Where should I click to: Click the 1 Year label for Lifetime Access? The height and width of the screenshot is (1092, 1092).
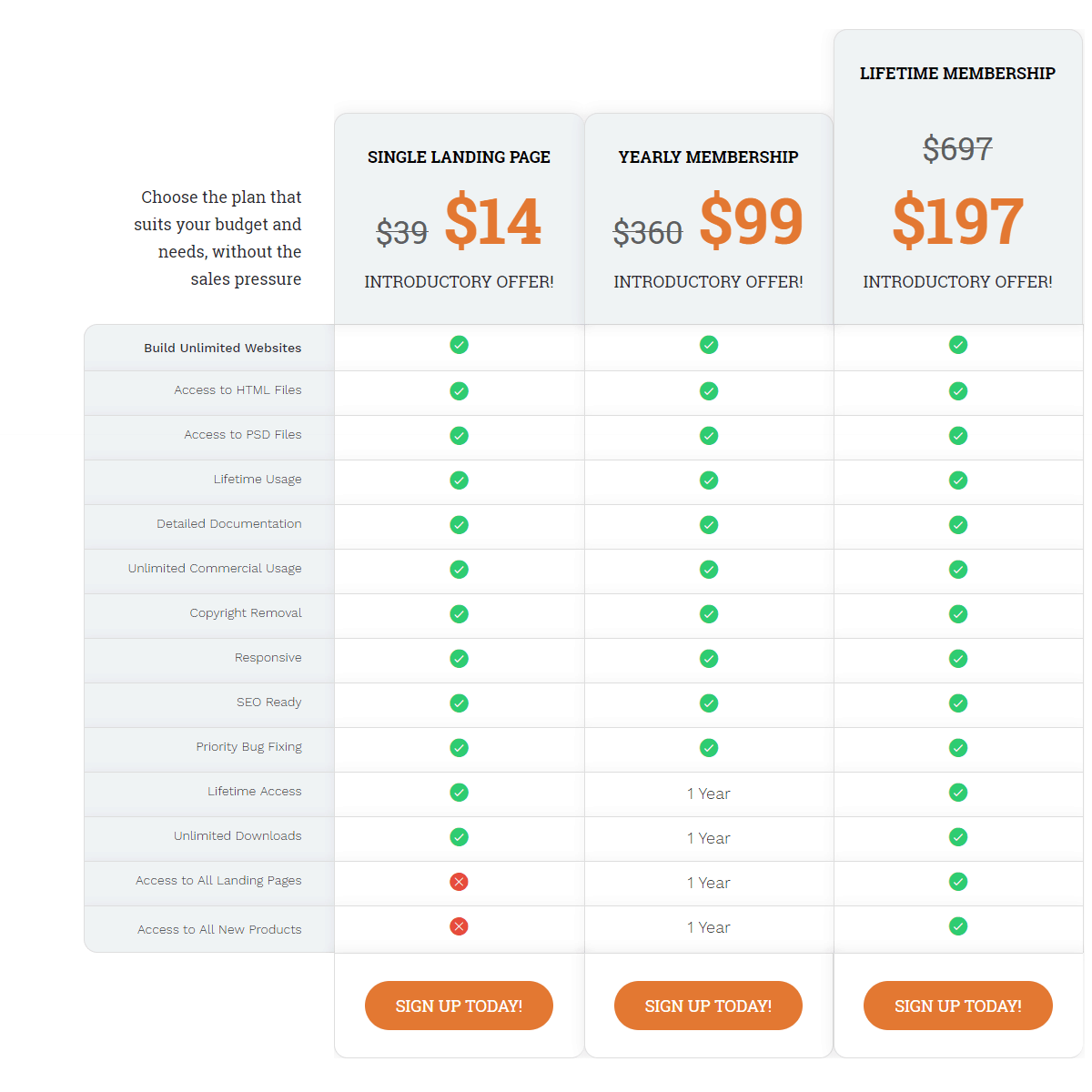tap(708, 794)
